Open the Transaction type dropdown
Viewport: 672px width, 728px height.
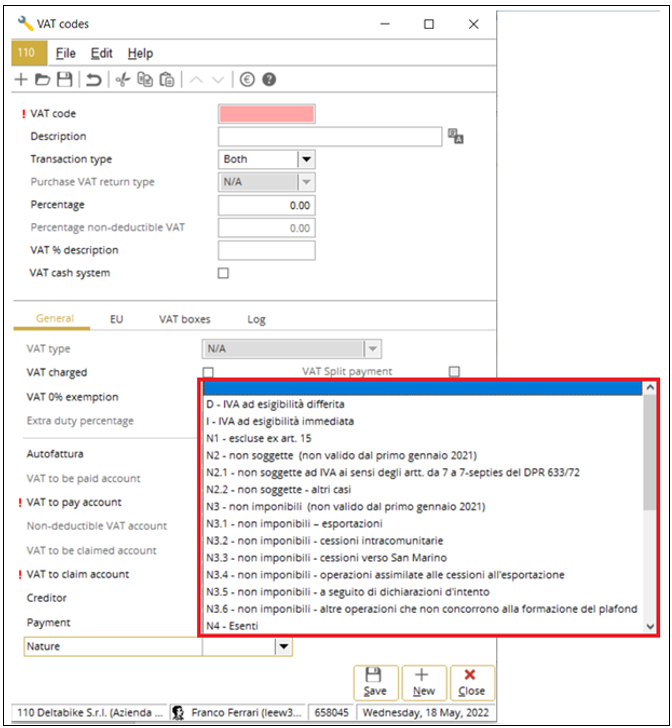[306, 159]
